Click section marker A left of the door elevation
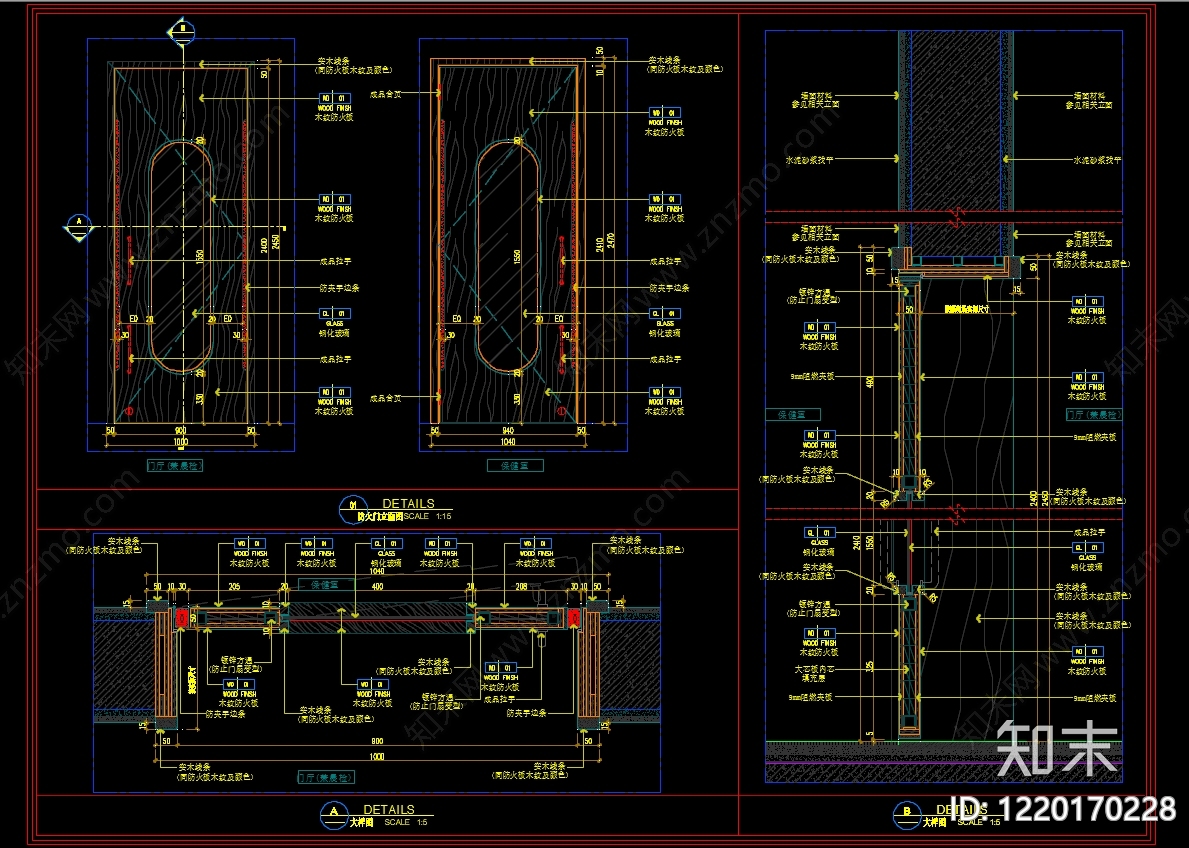The width and height of the screenshot is (1189, 848). (78, 226)
